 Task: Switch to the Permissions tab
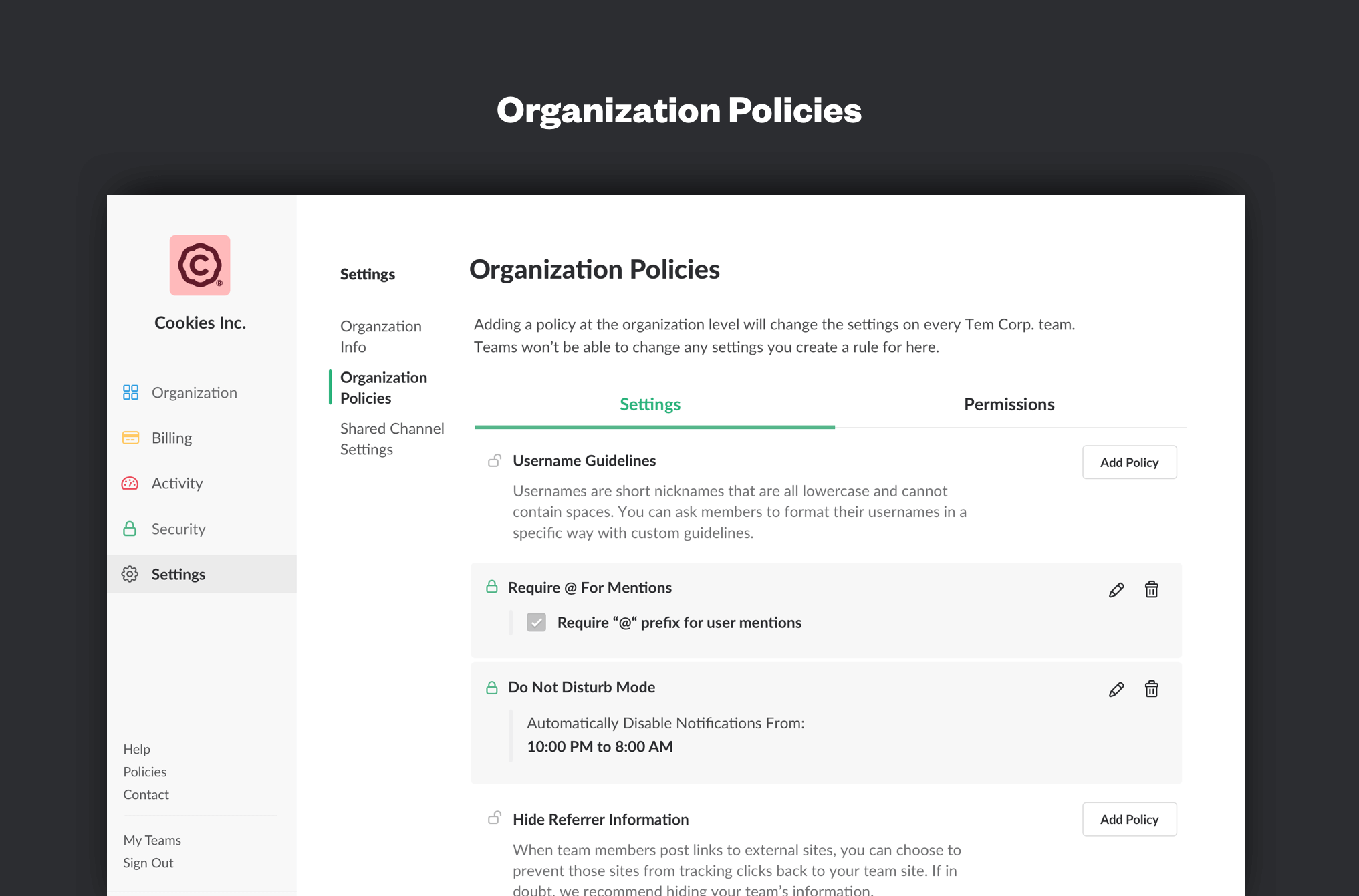(1009, 404)
